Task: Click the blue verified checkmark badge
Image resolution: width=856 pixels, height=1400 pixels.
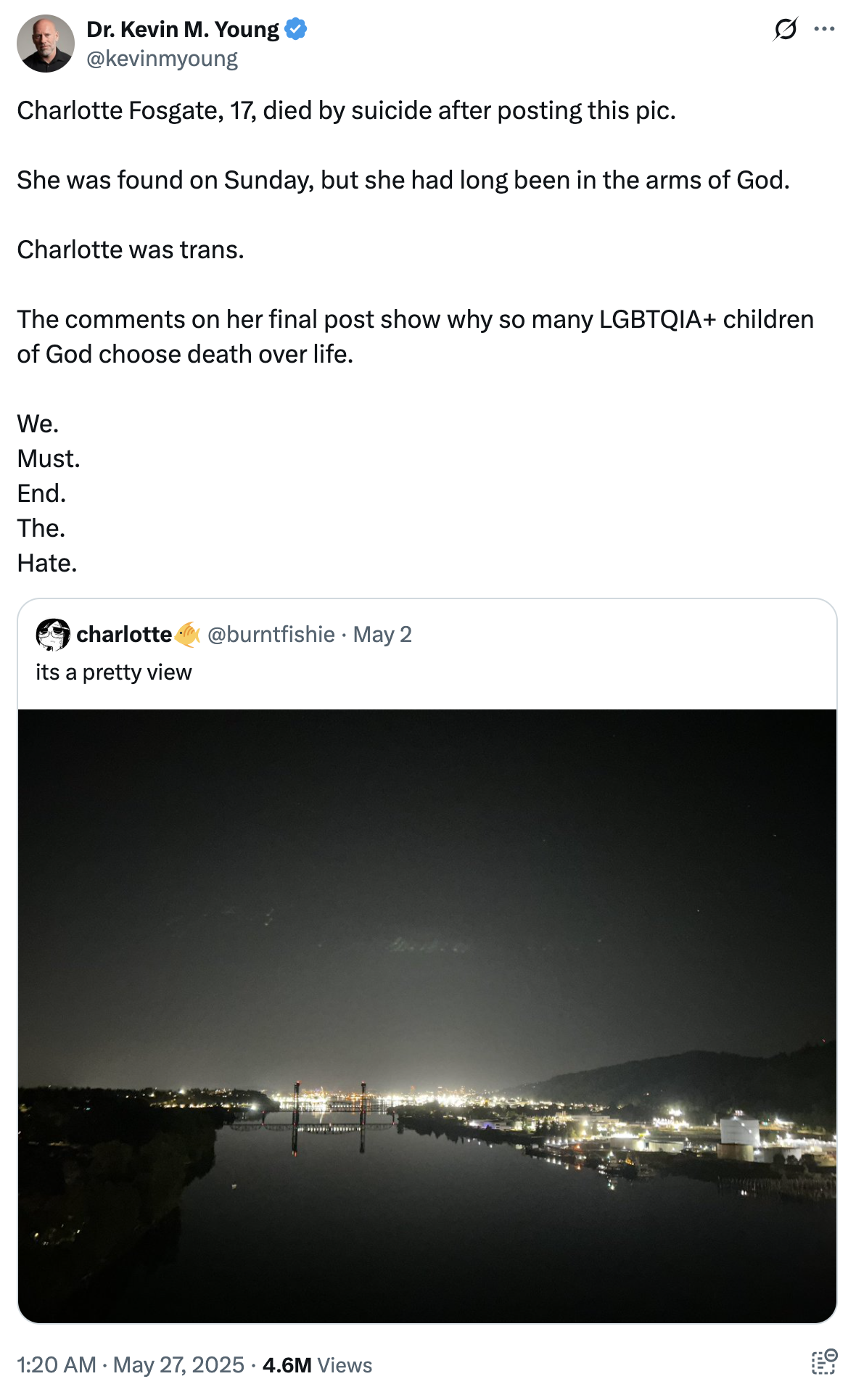Action: pyautogui.click(x=296, y=28)
